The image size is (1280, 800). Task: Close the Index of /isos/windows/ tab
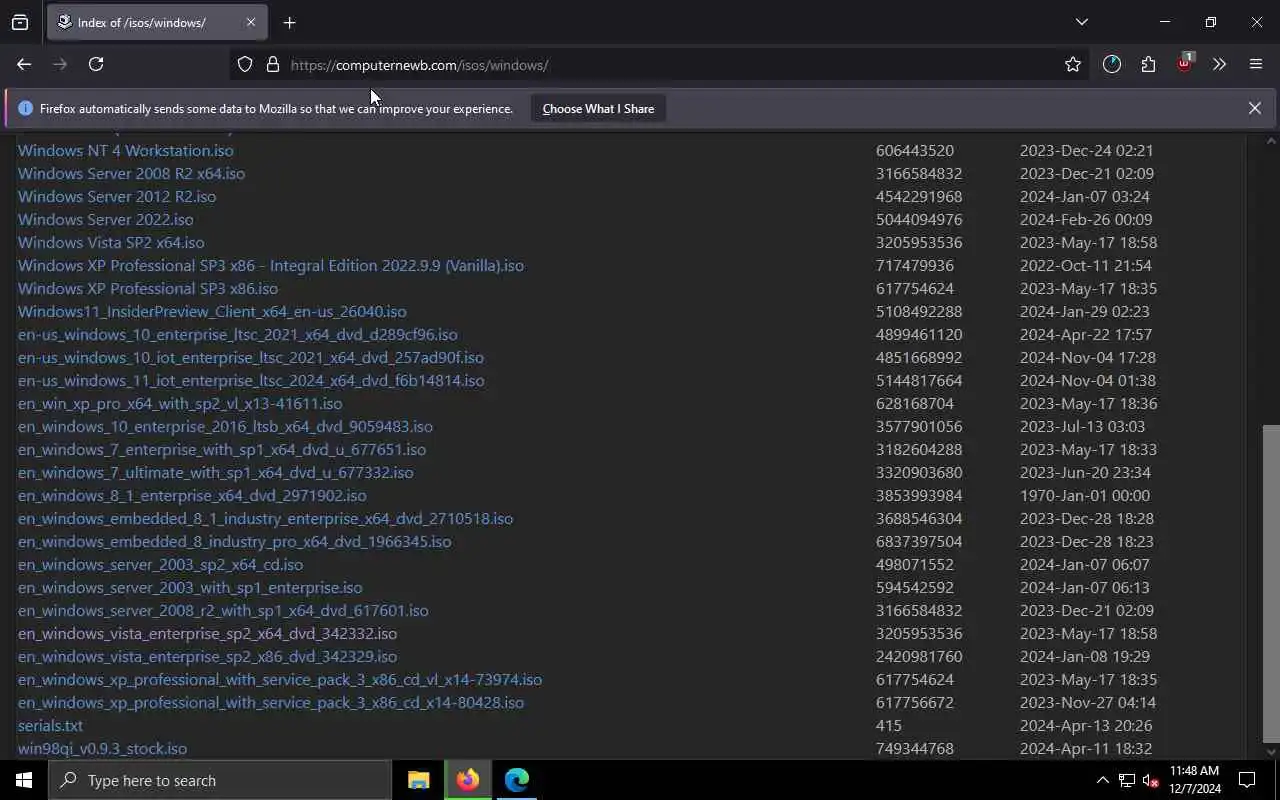[x=250, y=22]
